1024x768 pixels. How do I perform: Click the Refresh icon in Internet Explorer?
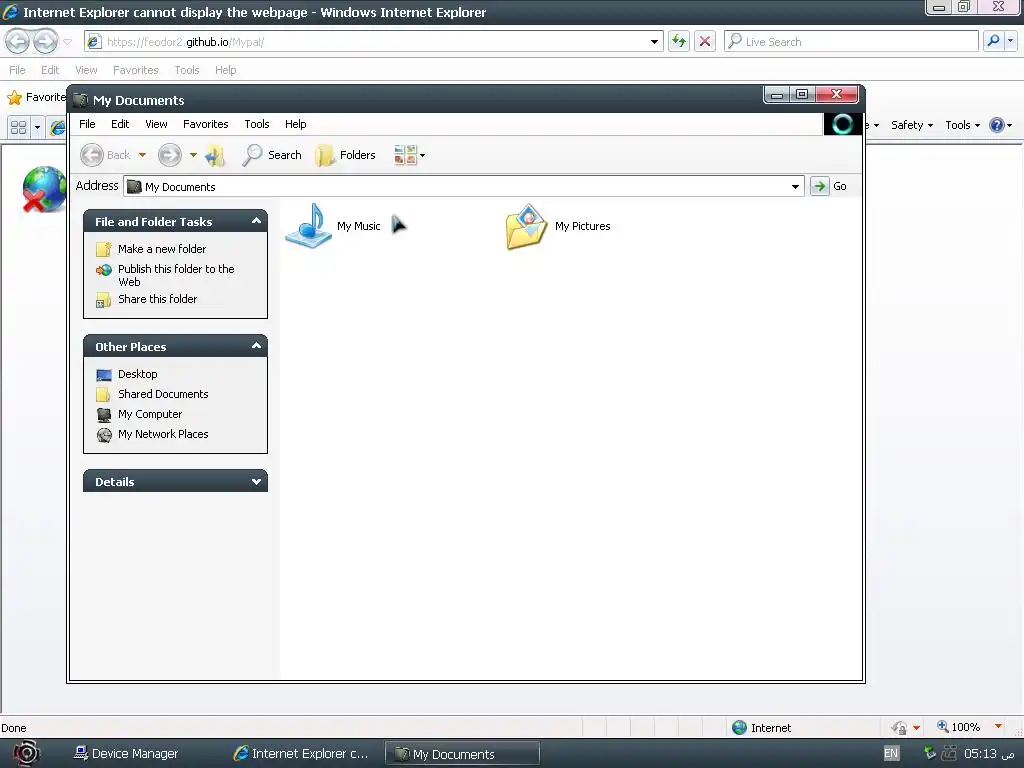[679, 42]
